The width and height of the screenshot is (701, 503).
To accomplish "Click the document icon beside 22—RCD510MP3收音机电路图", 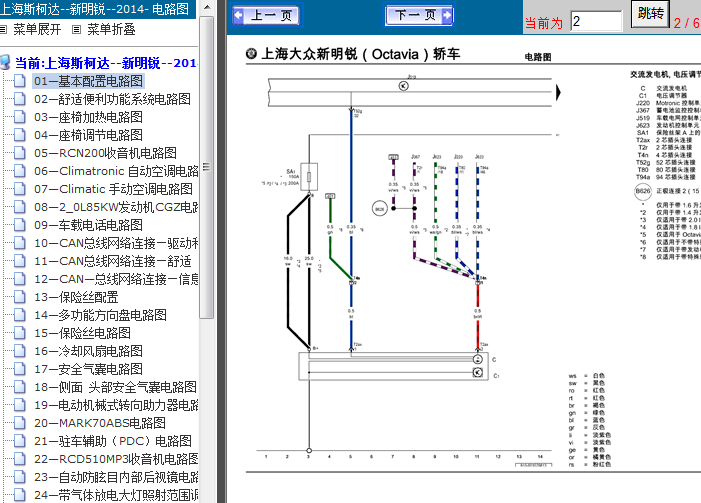I will pyautogui.click(x=19, y=459).
